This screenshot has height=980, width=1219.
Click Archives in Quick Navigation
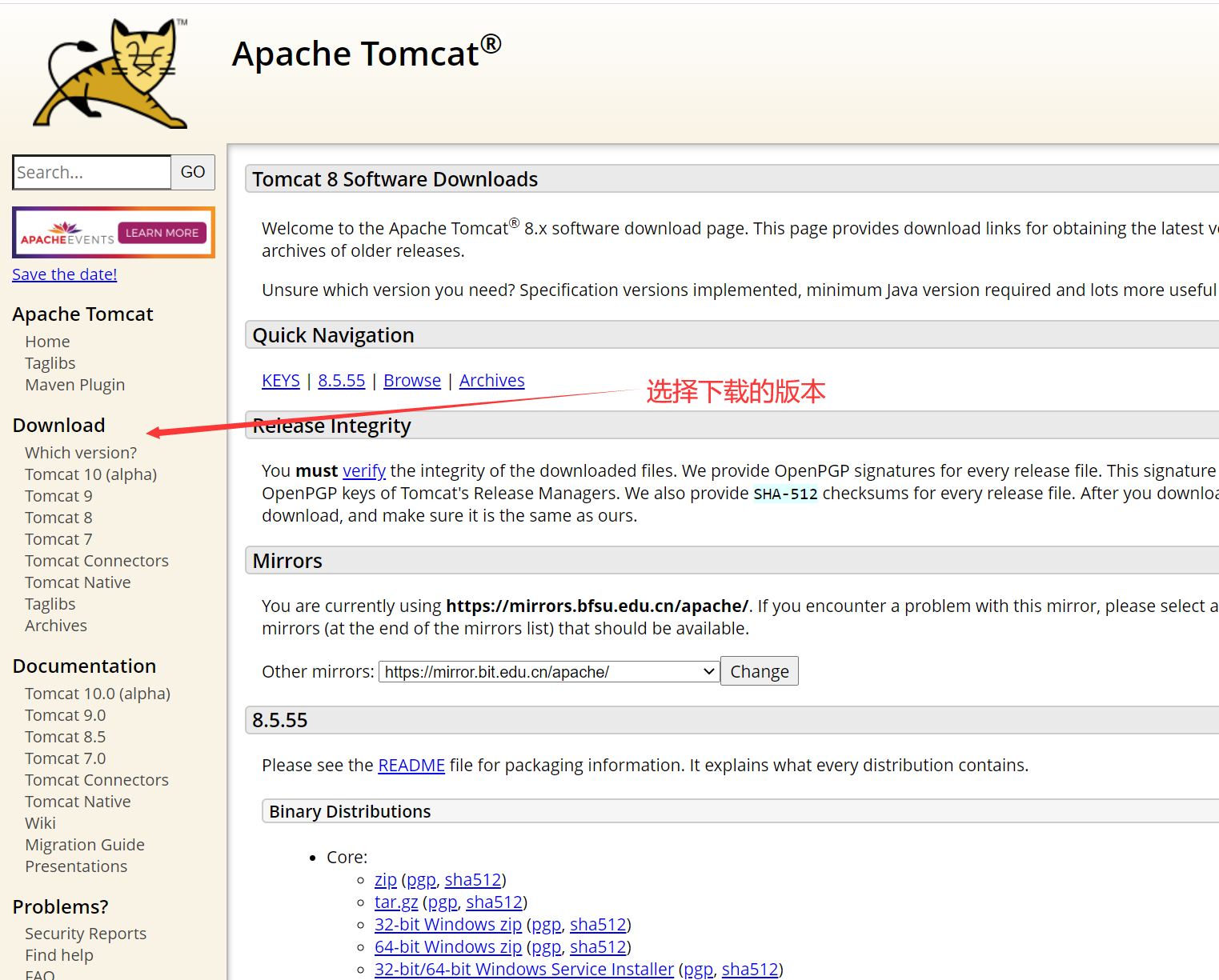[492, 381]
